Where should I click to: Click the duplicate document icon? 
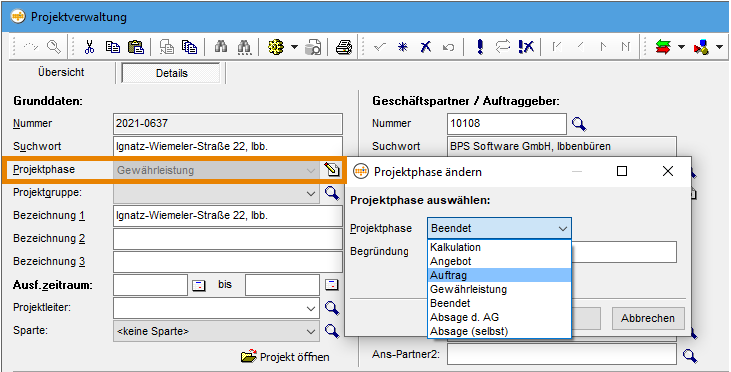pos(166,47)
